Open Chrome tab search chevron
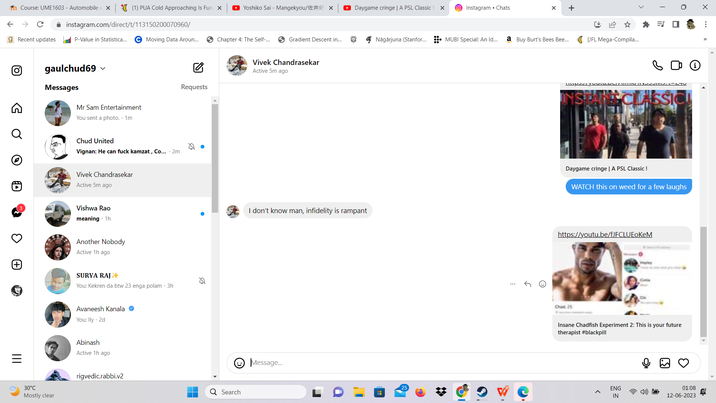Screen dimensions: 716x403 (x=641, y=7)
